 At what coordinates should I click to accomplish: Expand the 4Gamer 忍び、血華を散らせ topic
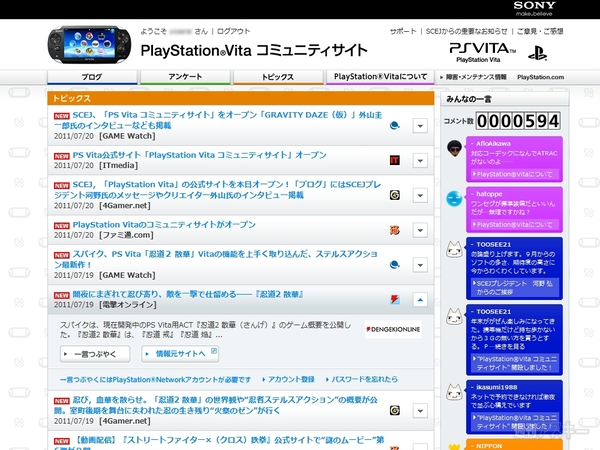pos(420,411)
